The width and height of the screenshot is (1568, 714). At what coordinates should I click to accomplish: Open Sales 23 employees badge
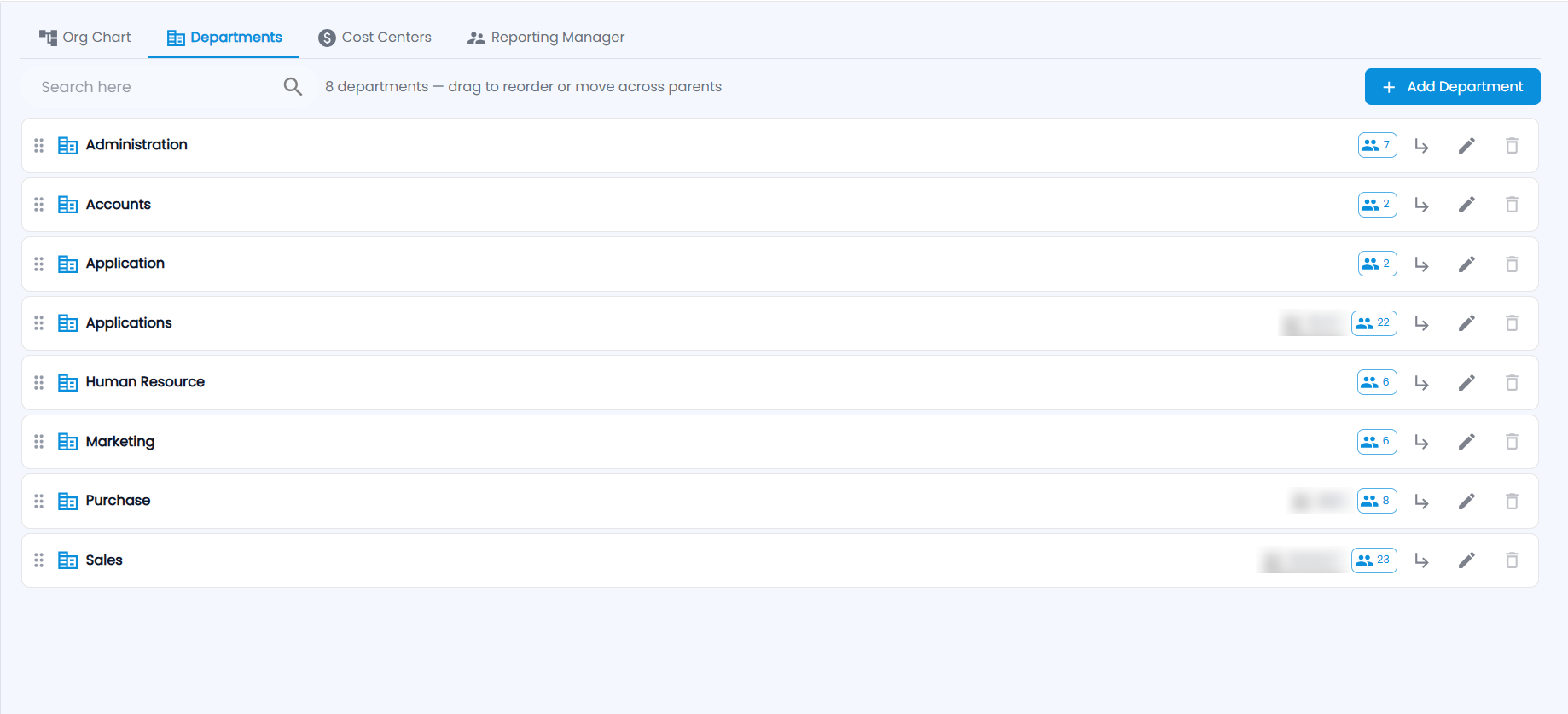pos(1373,560)
